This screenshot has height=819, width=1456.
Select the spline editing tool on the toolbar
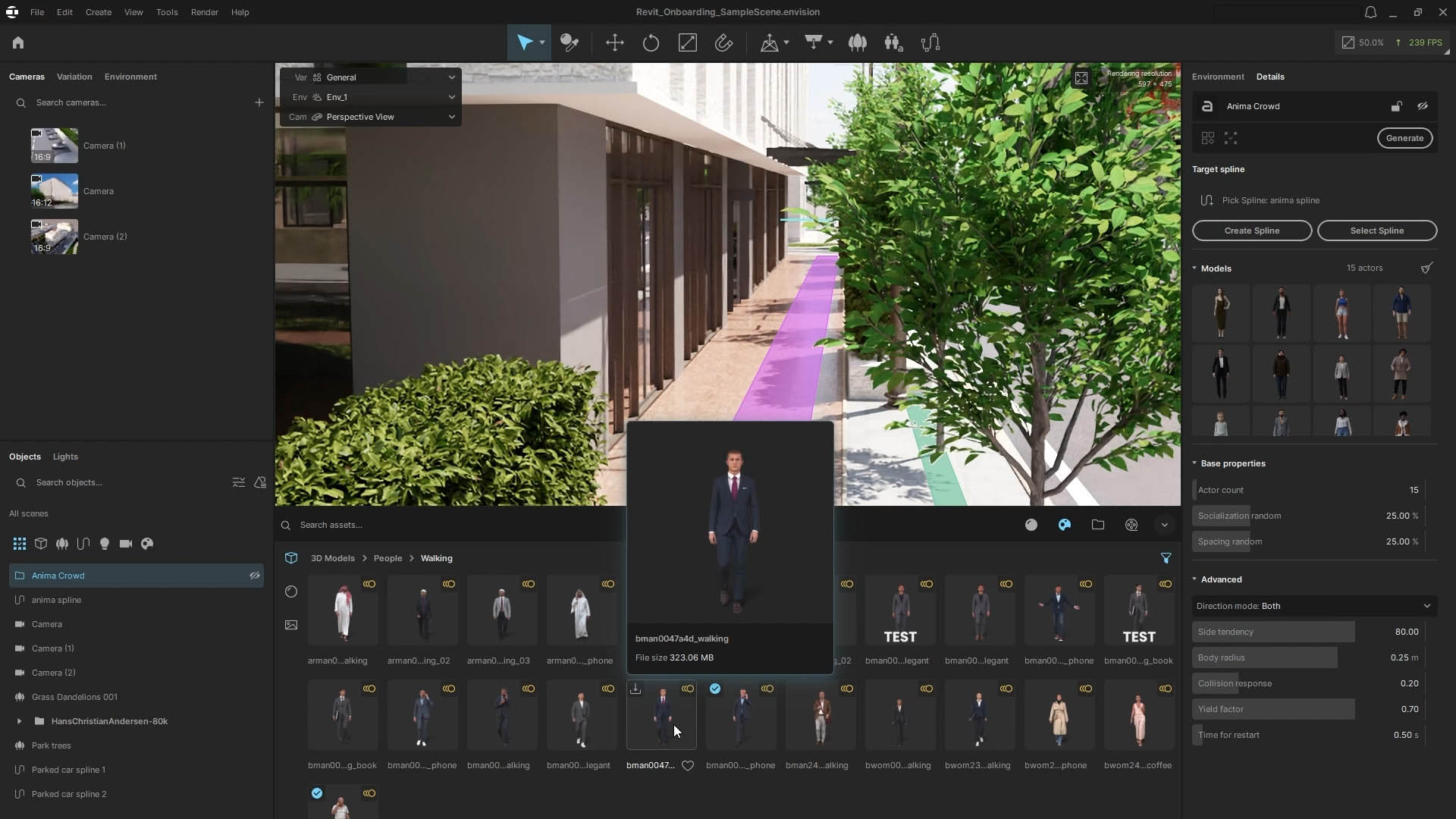click(930, 43)
